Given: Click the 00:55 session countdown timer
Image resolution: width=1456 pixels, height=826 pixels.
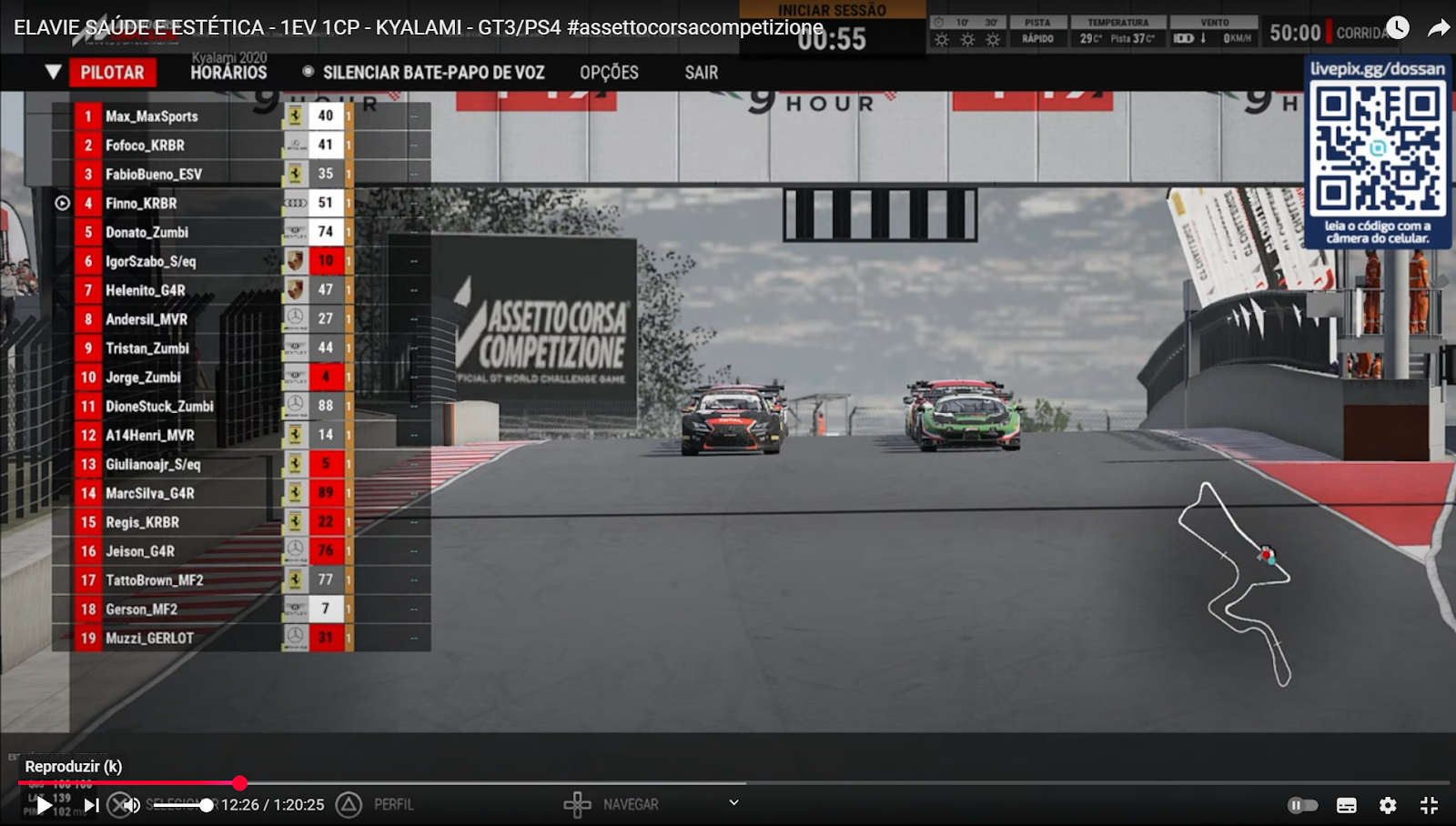Looking at the screenshot, I should pos(832,38).
